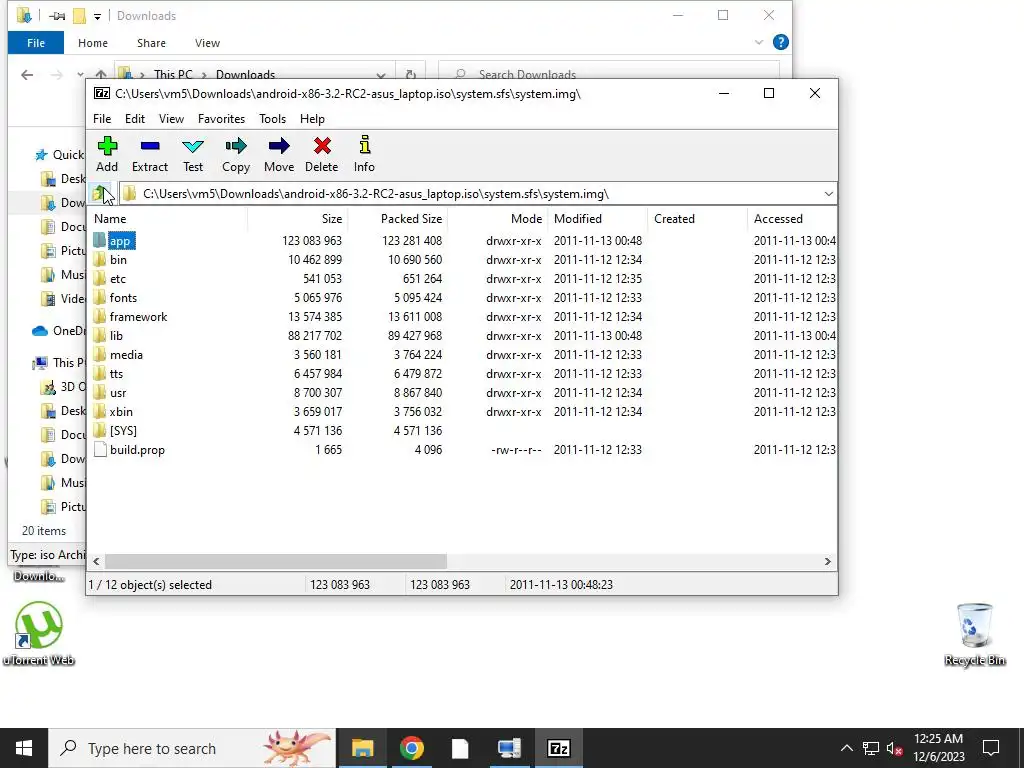
Task: Select the xbin folder icon
Action: [x=99, y=411]
